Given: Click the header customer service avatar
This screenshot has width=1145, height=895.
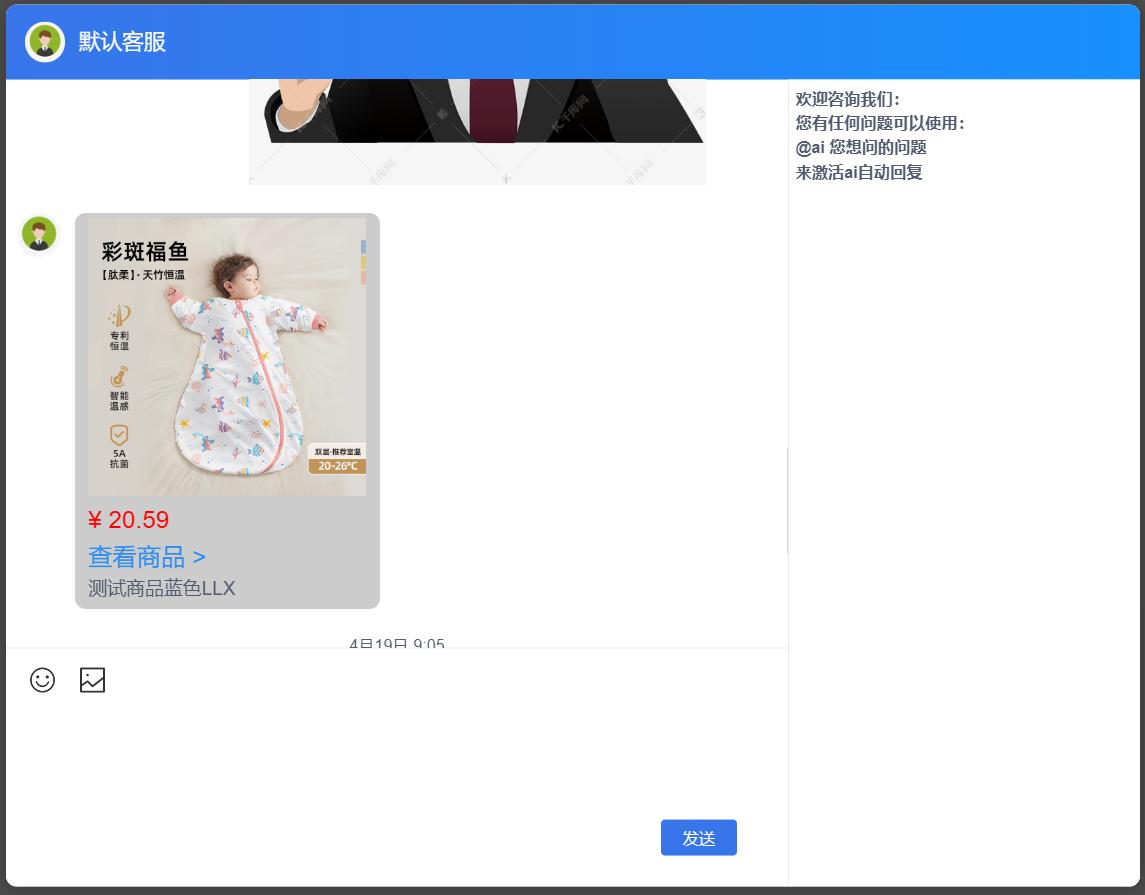Looking at the screenshot, I should 45,42.
